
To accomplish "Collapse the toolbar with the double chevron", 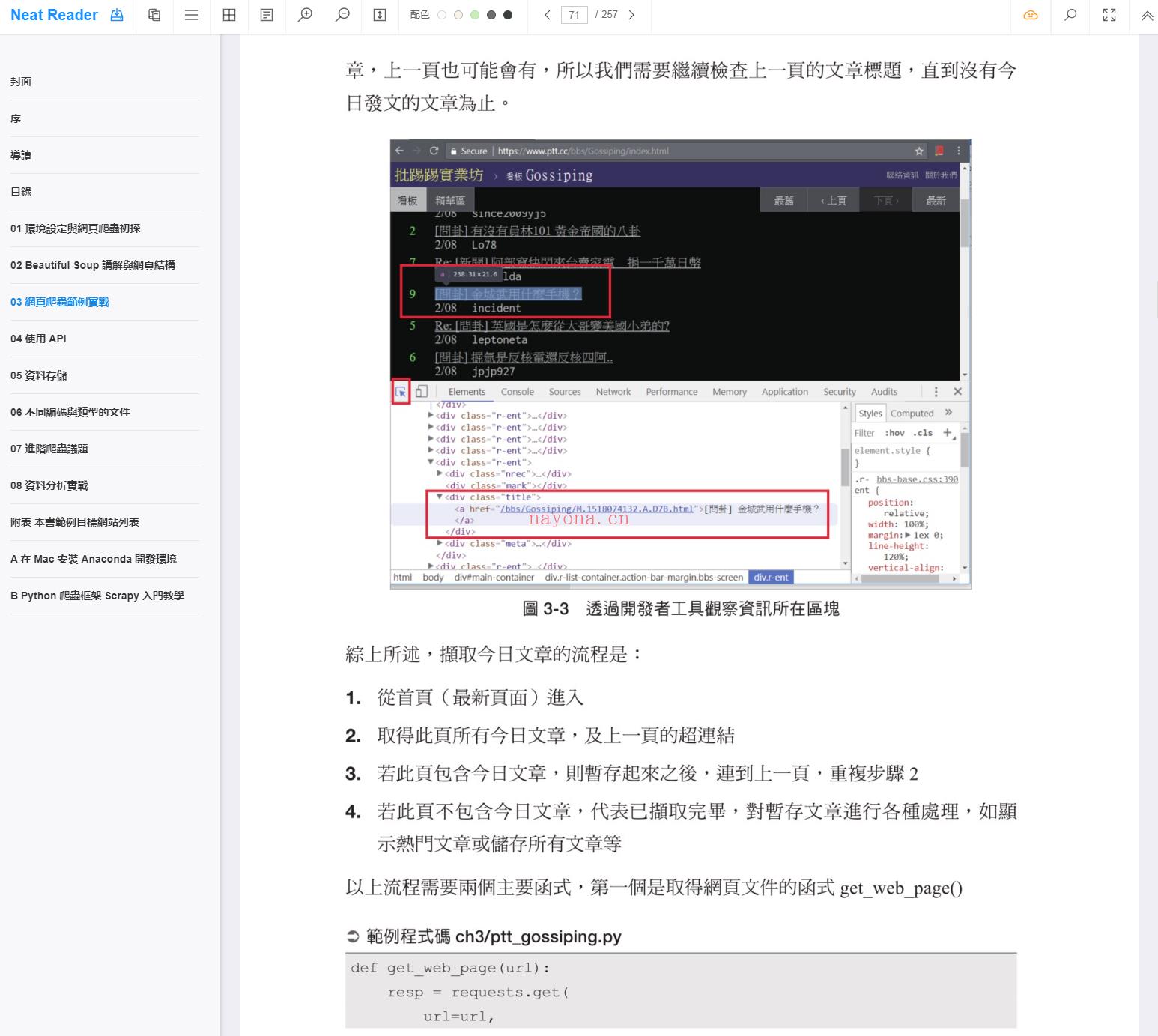I will (x=1147, y=15).
